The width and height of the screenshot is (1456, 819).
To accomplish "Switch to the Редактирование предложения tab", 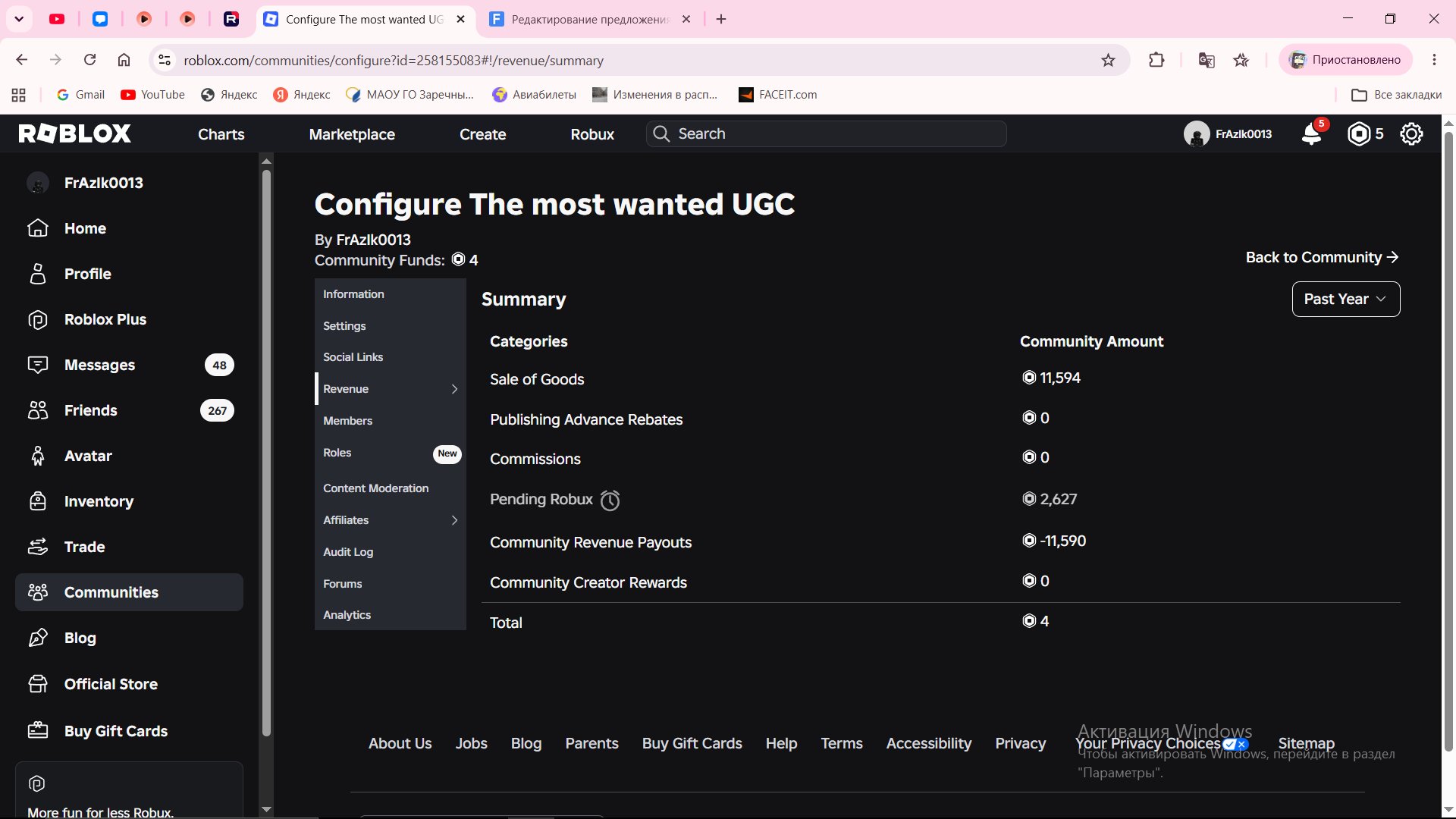I will click(590, 19).
